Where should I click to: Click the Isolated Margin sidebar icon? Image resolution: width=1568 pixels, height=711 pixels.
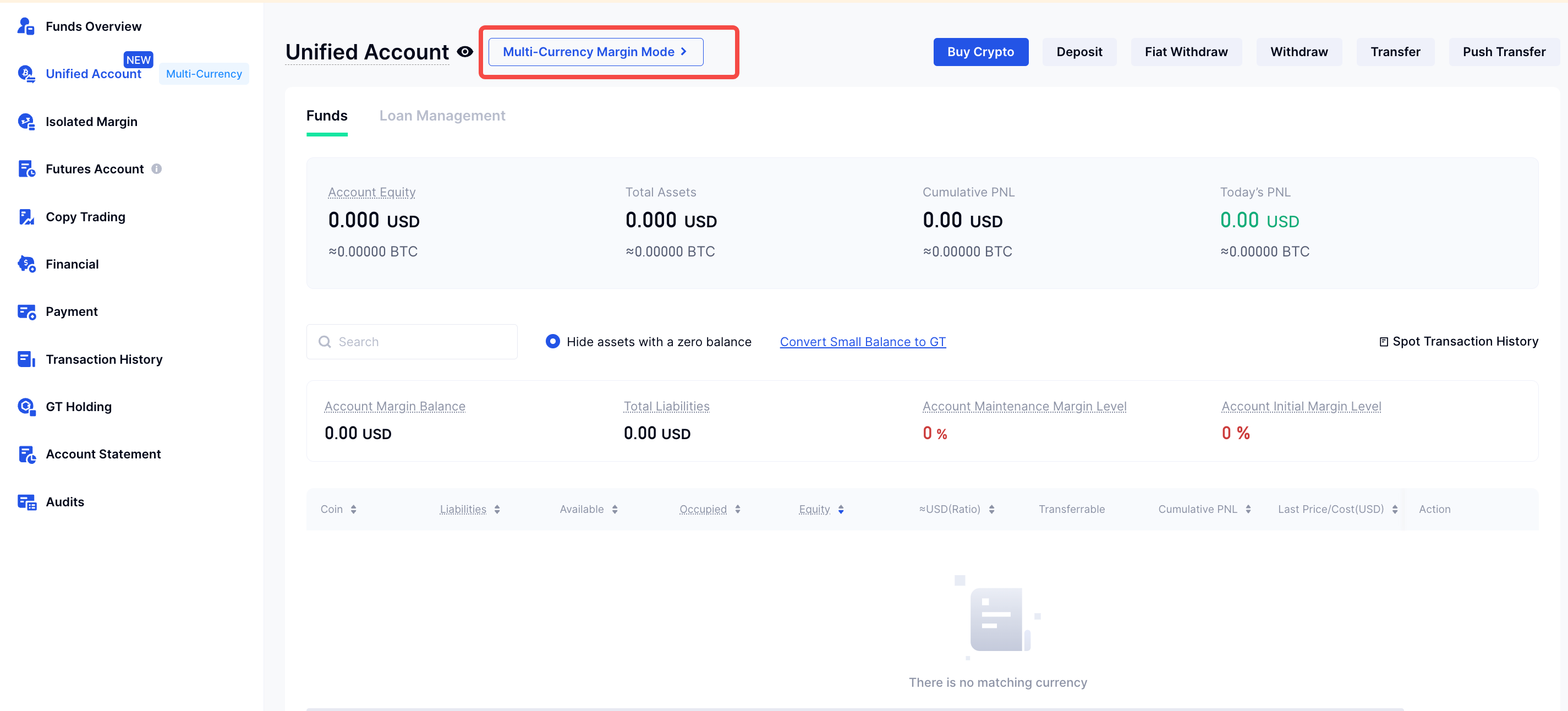tap(25, 122)
